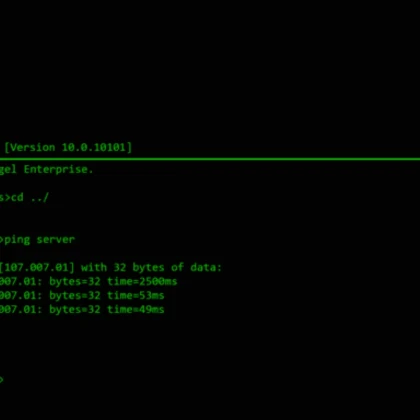Select the word data: in ping header

(x=206, y=267)
